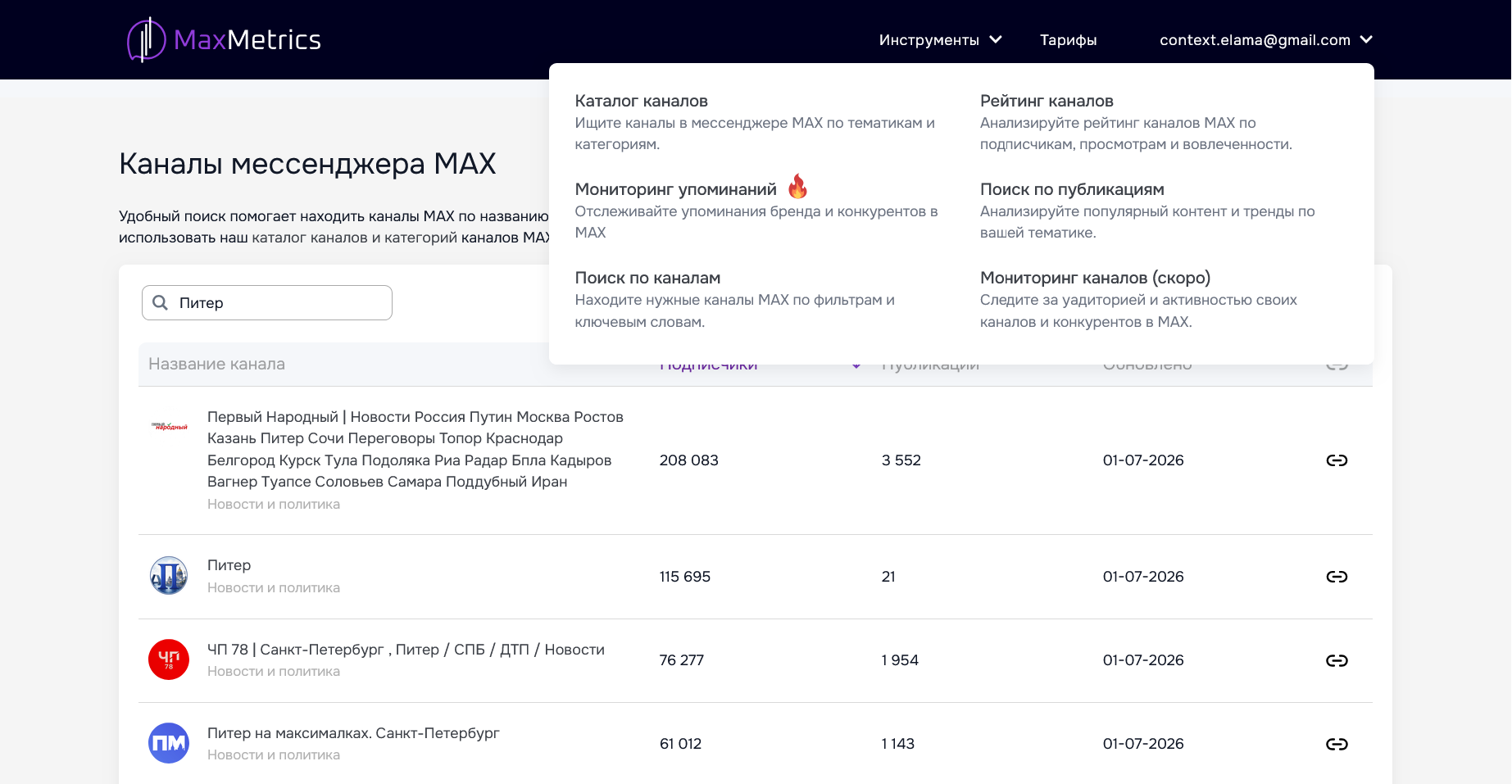
Task: Collapse the Инструменты dropdown menu
Action: [940, 40]
